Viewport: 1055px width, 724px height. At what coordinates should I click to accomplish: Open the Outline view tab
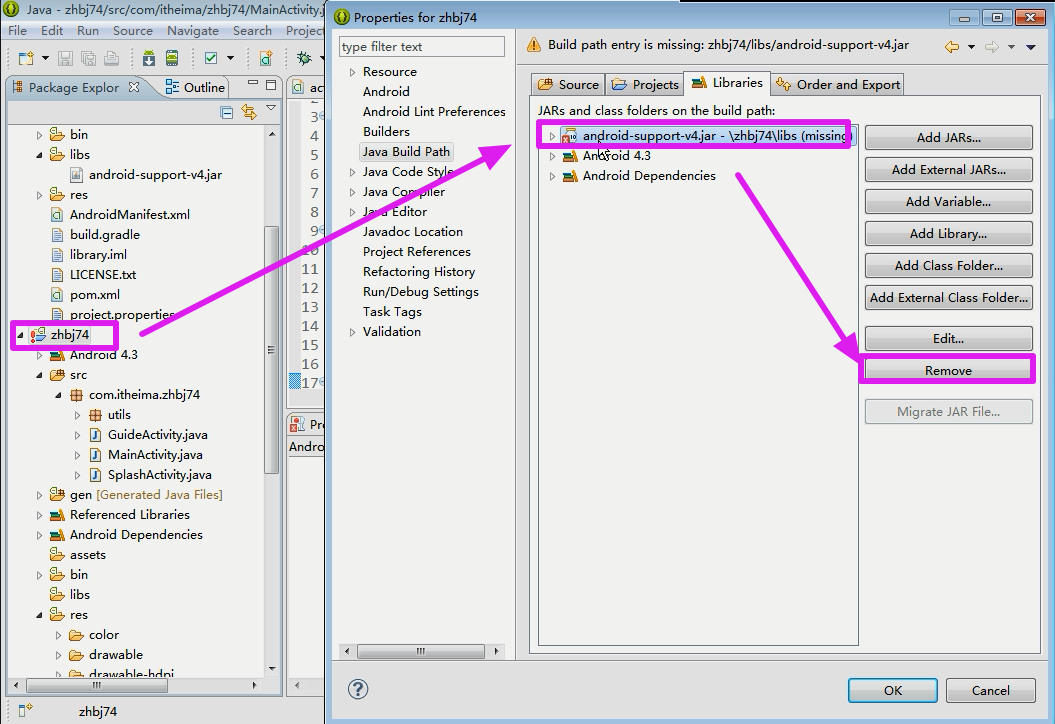[195, 87]
